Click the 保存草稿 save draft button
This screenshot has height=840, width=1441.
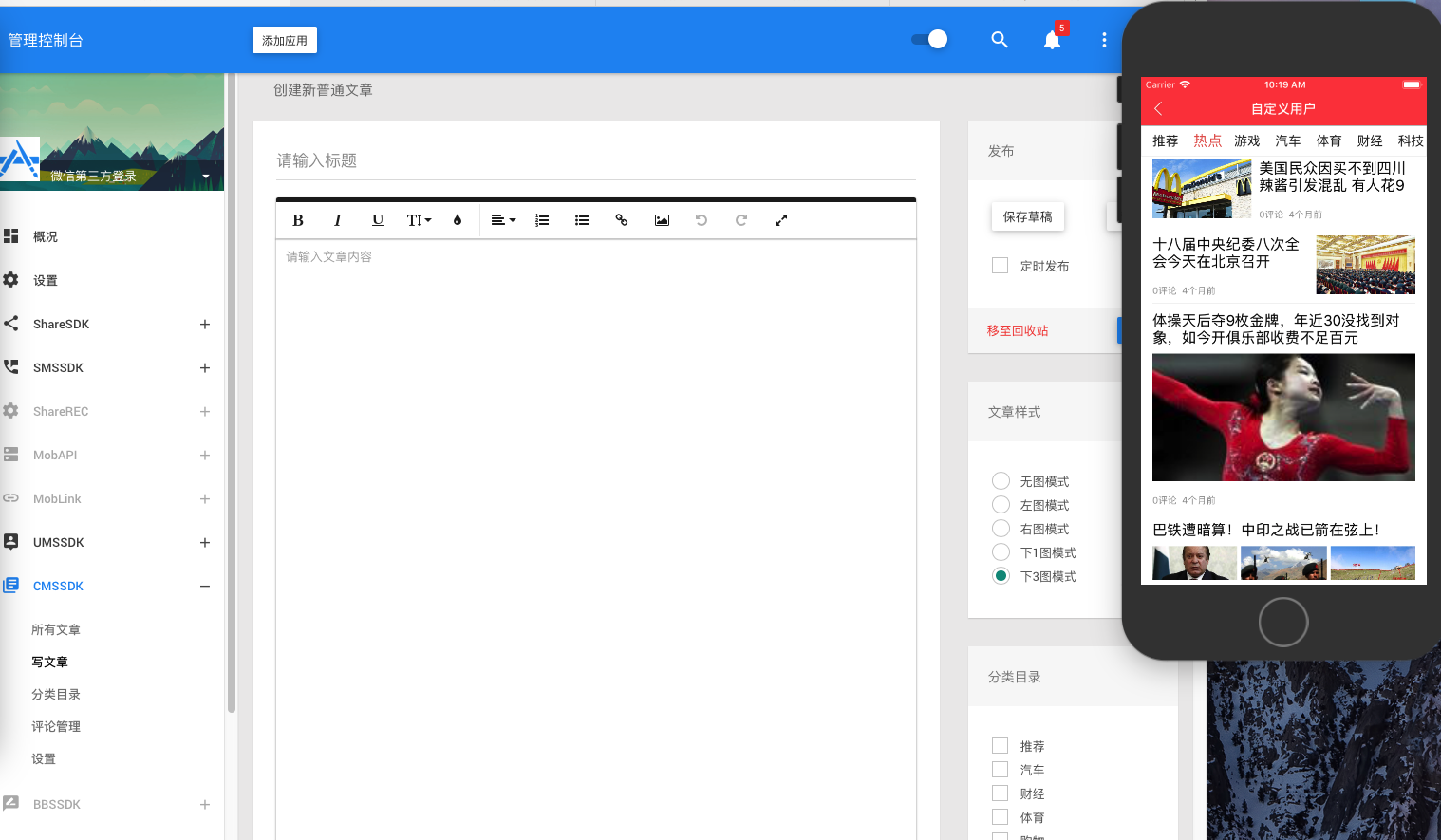(x=1027, y=216)
